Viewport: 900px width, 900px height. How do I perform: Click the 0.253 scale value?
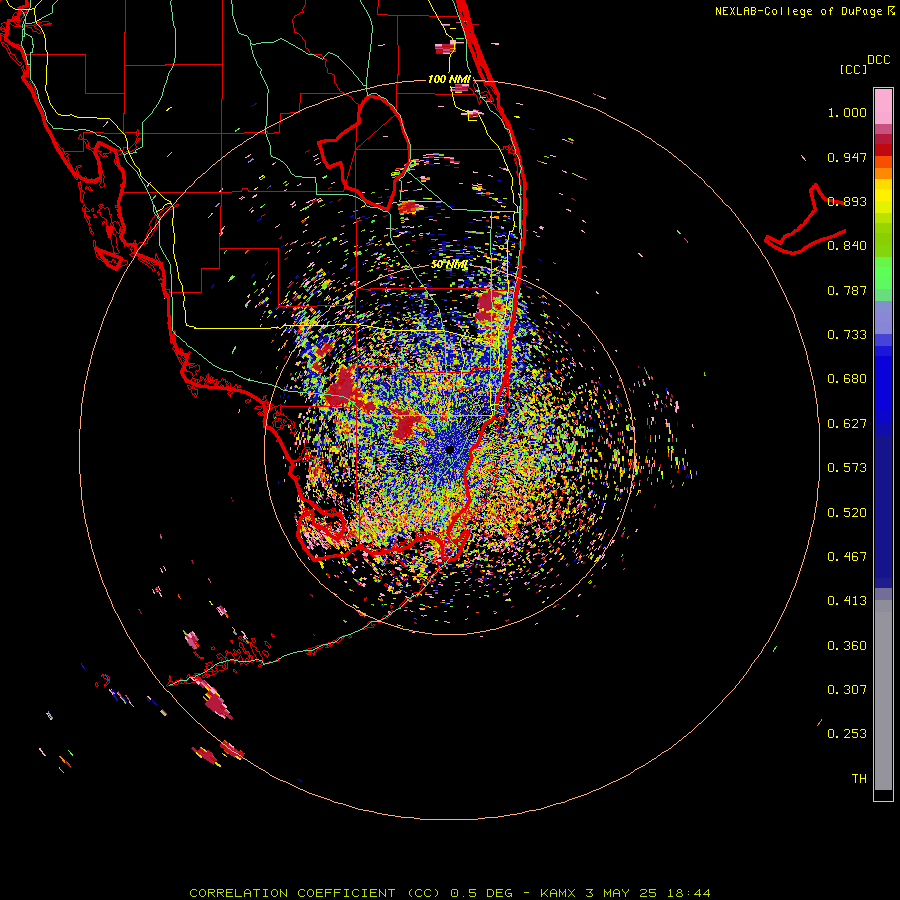click(x=847, y=734)
